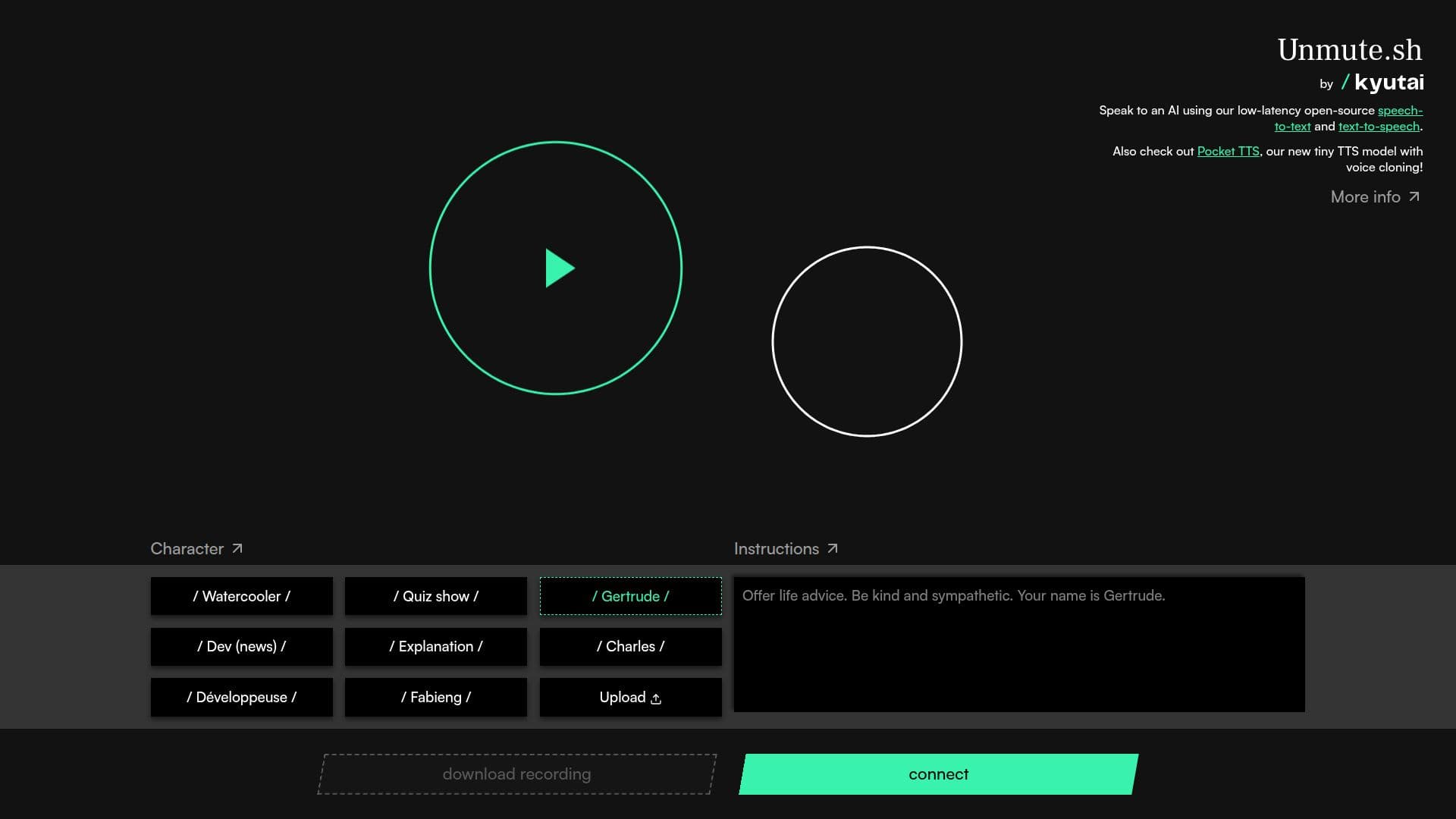This screenshot has height=819, width=1456.
Task: Pick the Développeuse character
Action: click(241, 697)
